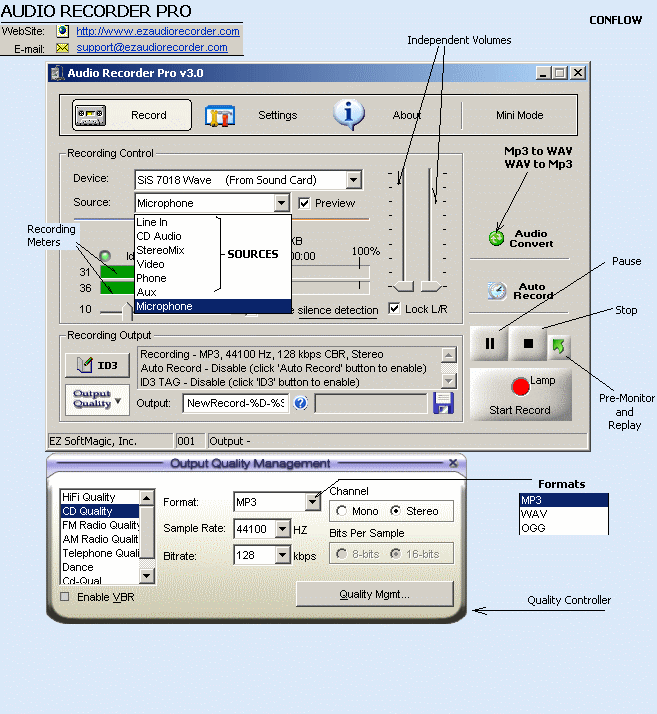The height and width of the screenshot is (714, 657).
Task: Select FM Radio Quality preset
Action: tap(100, 525)
